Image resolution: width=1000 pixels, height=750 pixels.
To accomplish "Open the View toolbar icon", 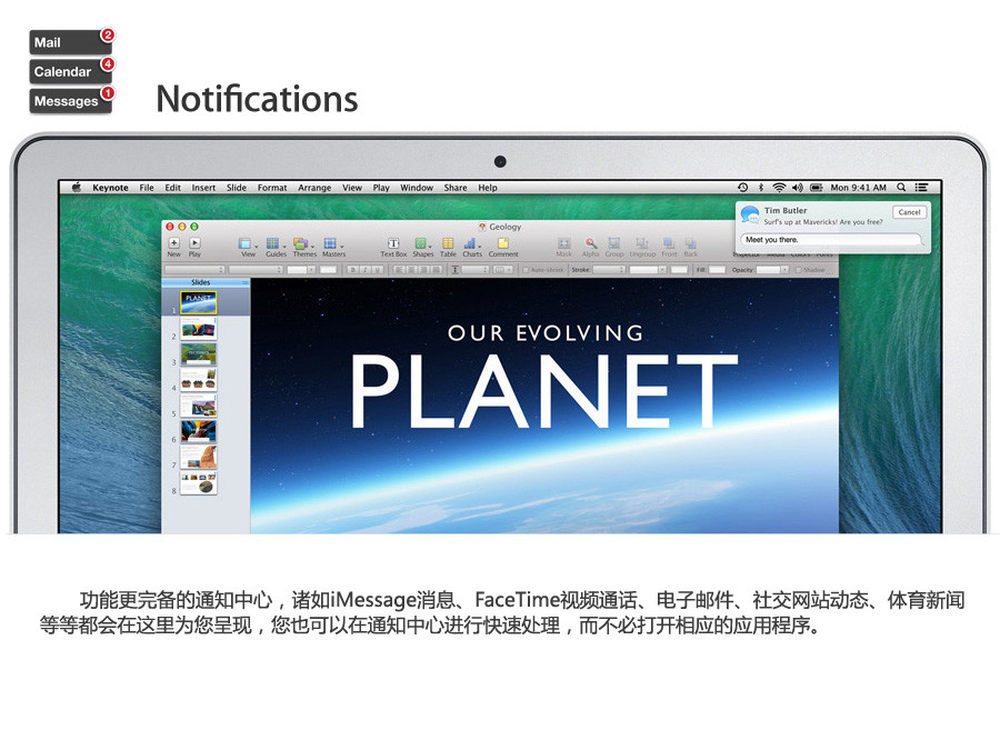I will (x=244, y=244).
